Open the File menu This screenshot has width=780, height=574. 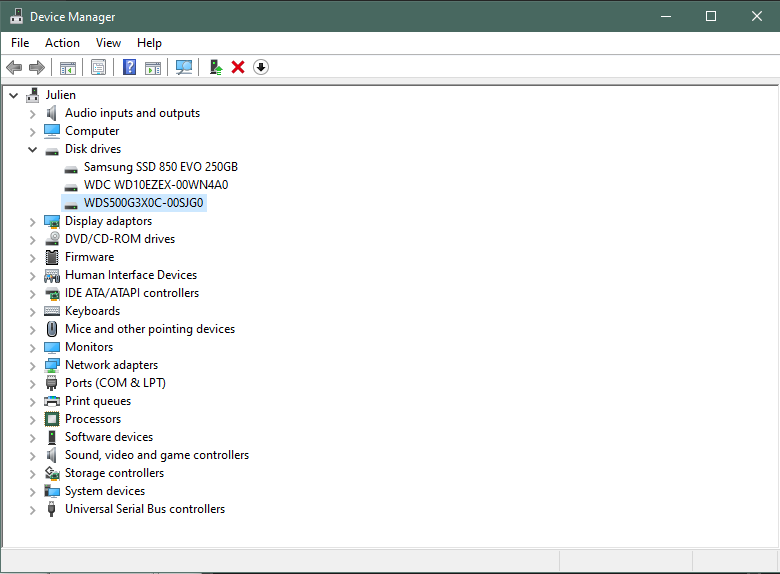tap(20, 43)
